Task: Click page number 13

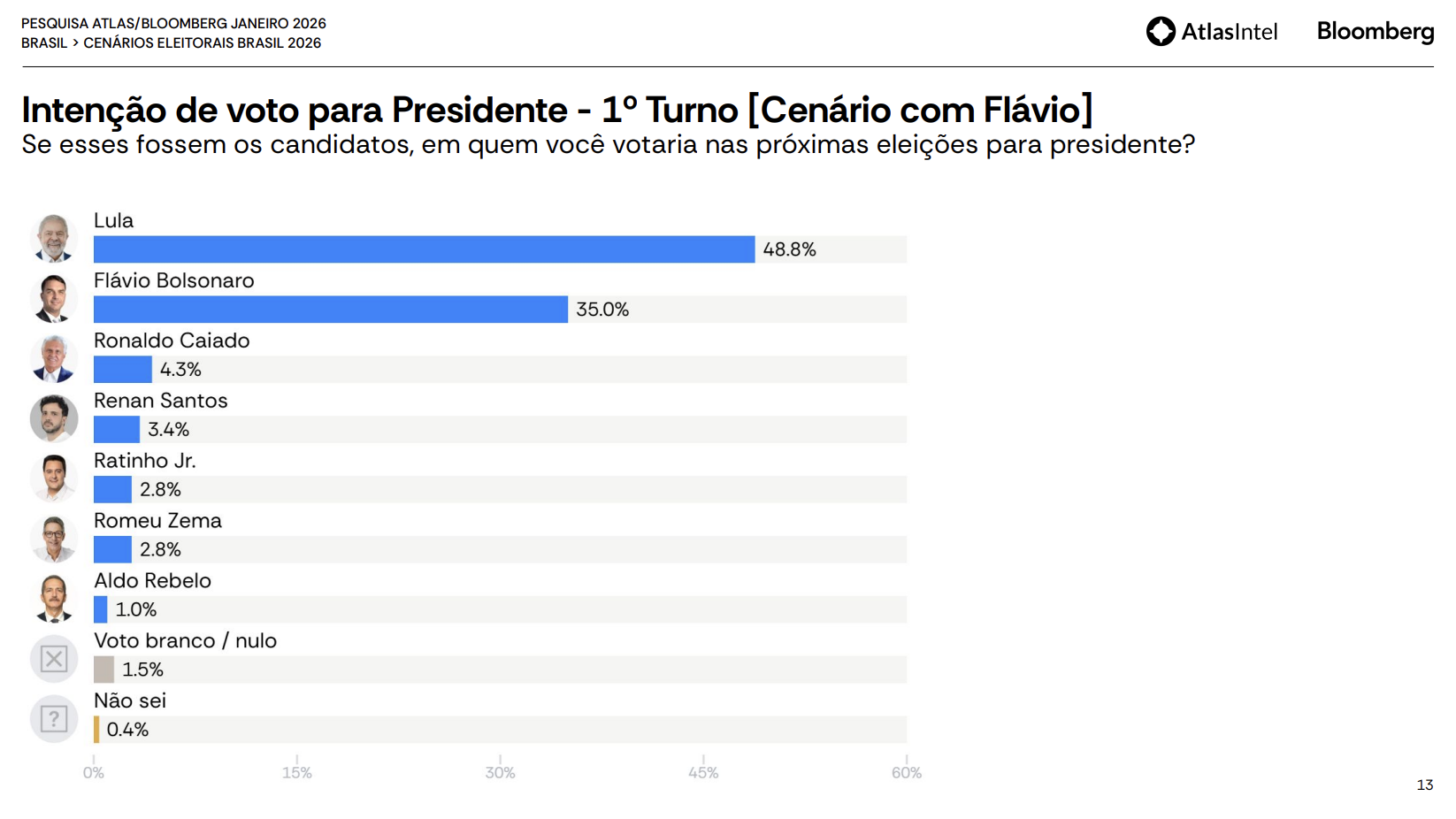Action: pos(1424,785)
